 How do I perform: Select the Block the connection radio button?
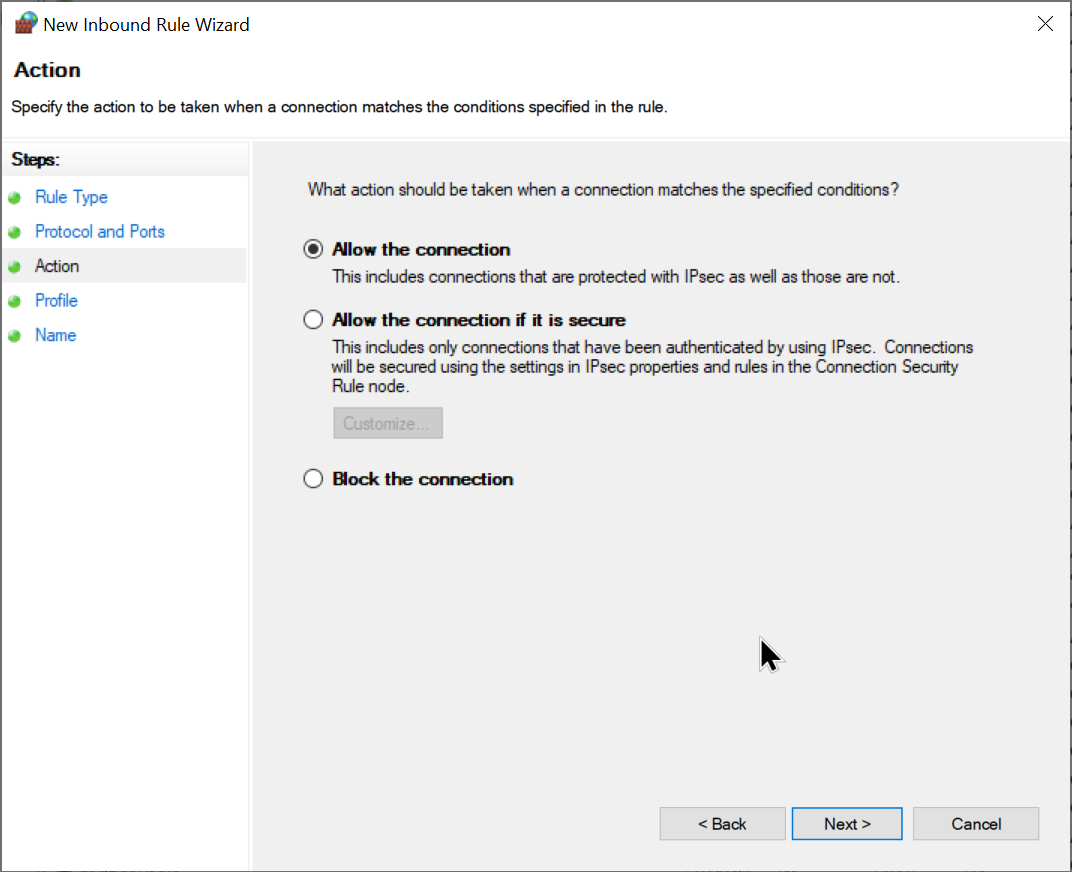(x=313, y=479)
